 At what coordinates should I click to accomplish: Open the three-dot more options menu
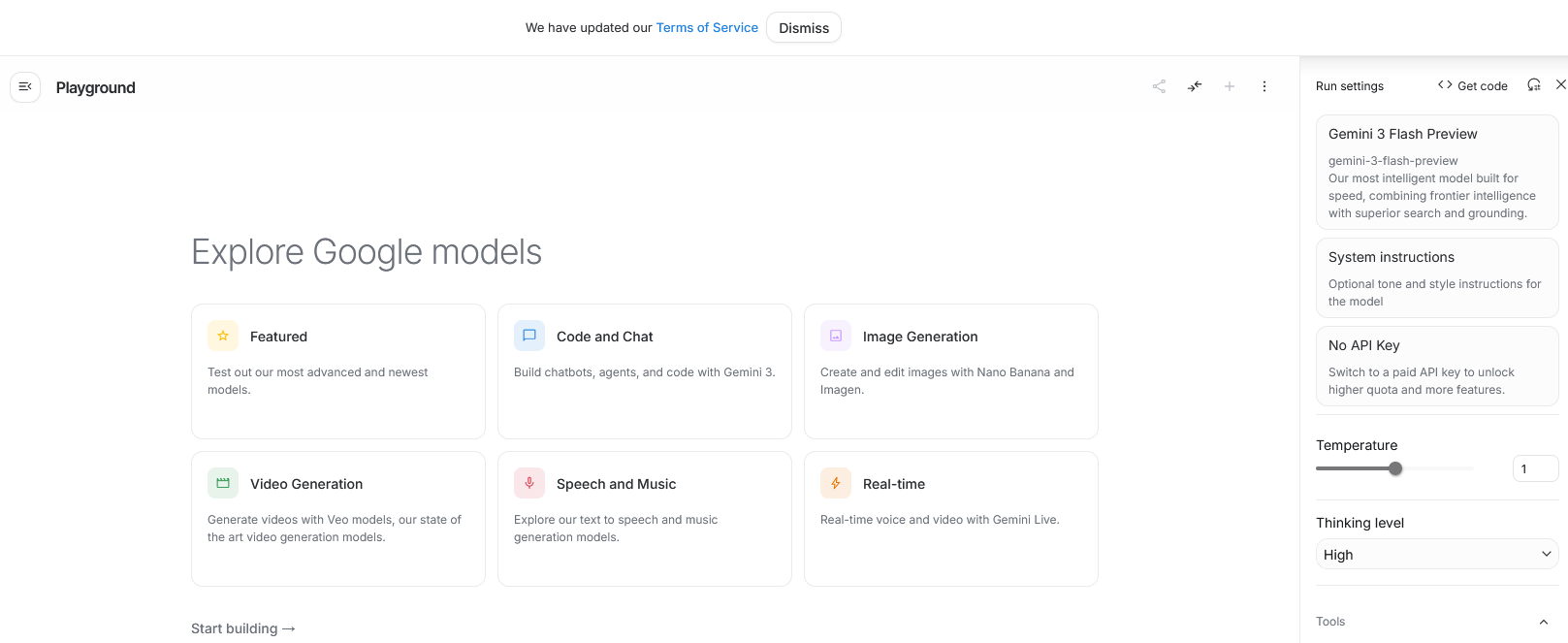pos(1264,86)
